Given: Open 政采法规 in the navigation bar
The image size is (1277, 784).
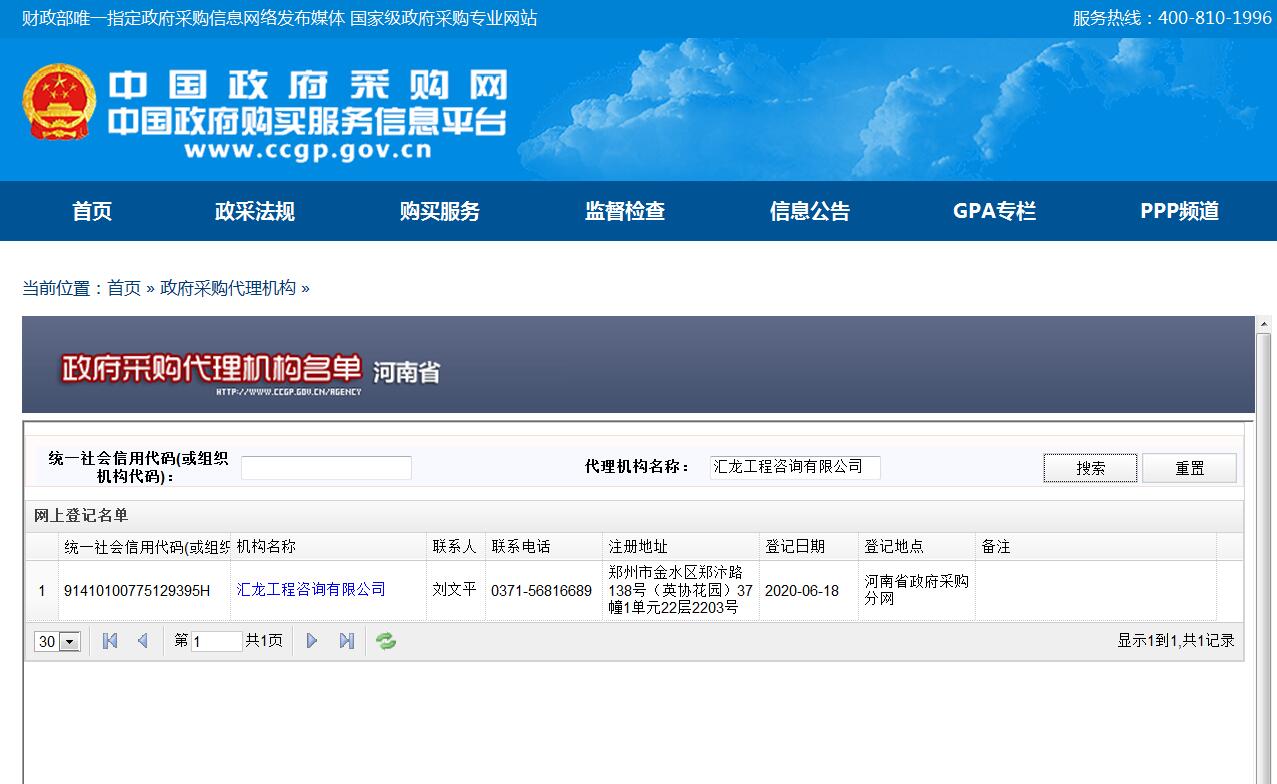Looking at the screenshot, I should (x=255, y=211).
